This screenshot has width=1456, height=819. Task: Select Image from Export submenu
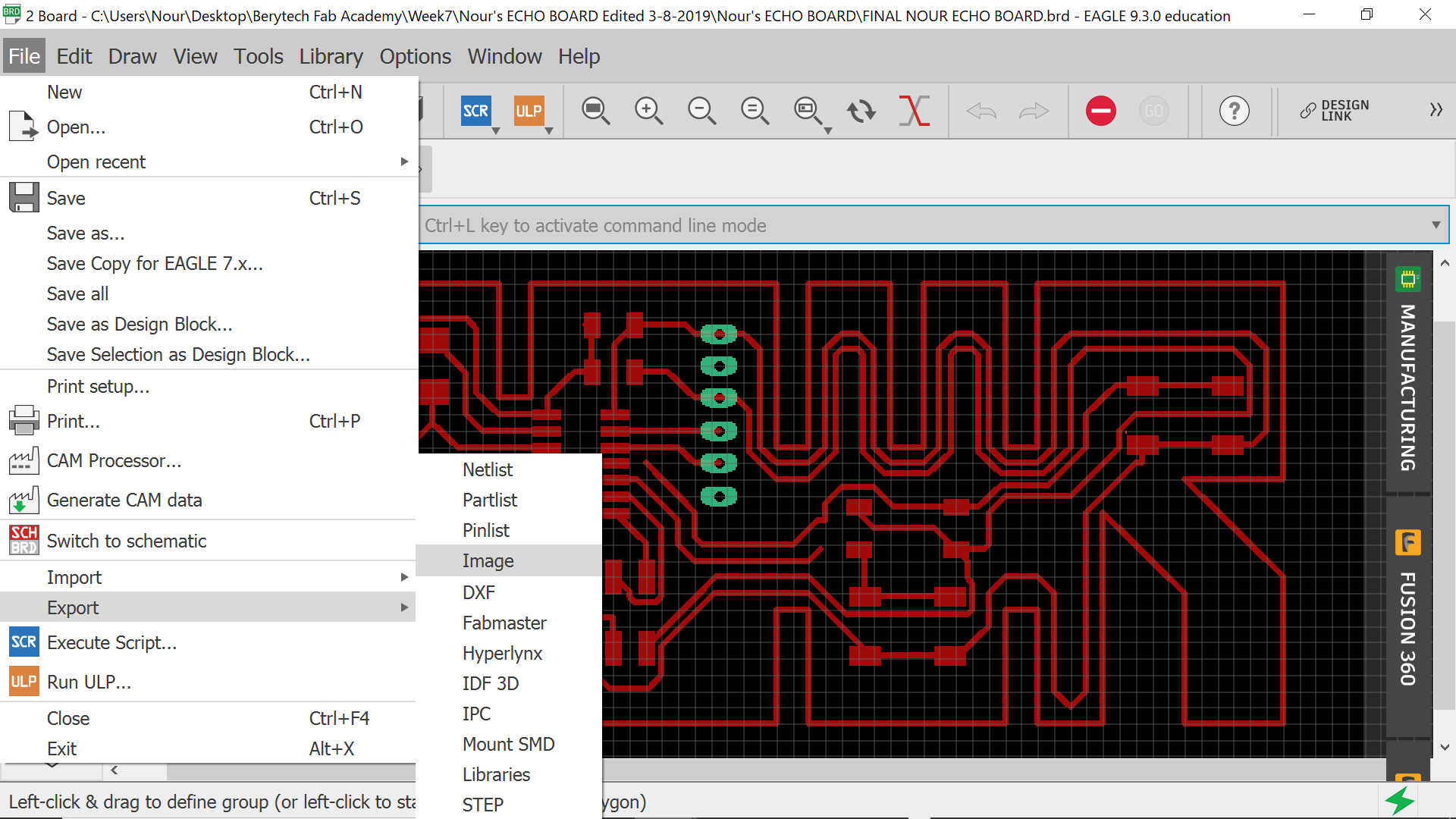pos(488,561)
